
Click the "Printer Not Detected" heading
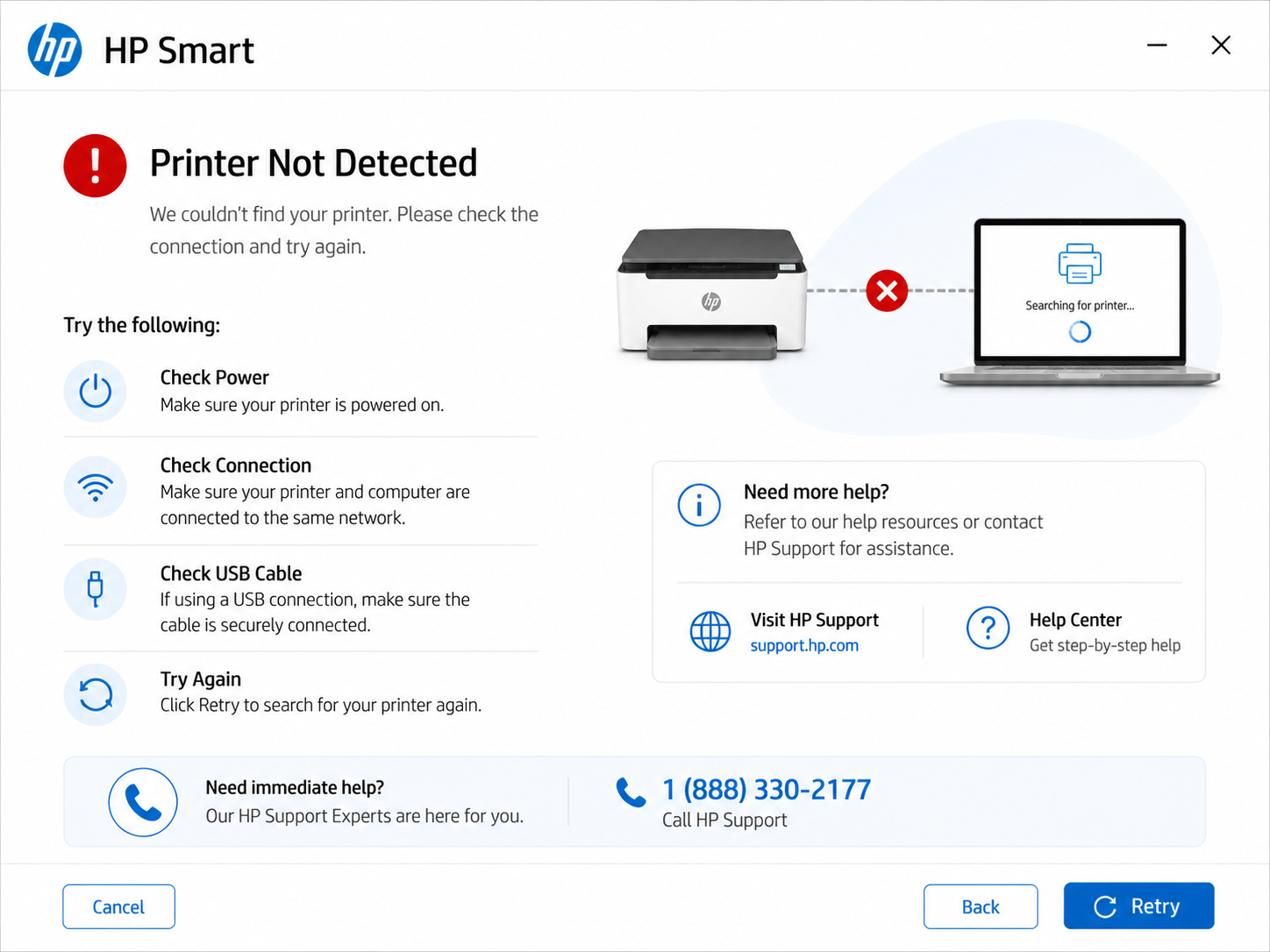313,164
